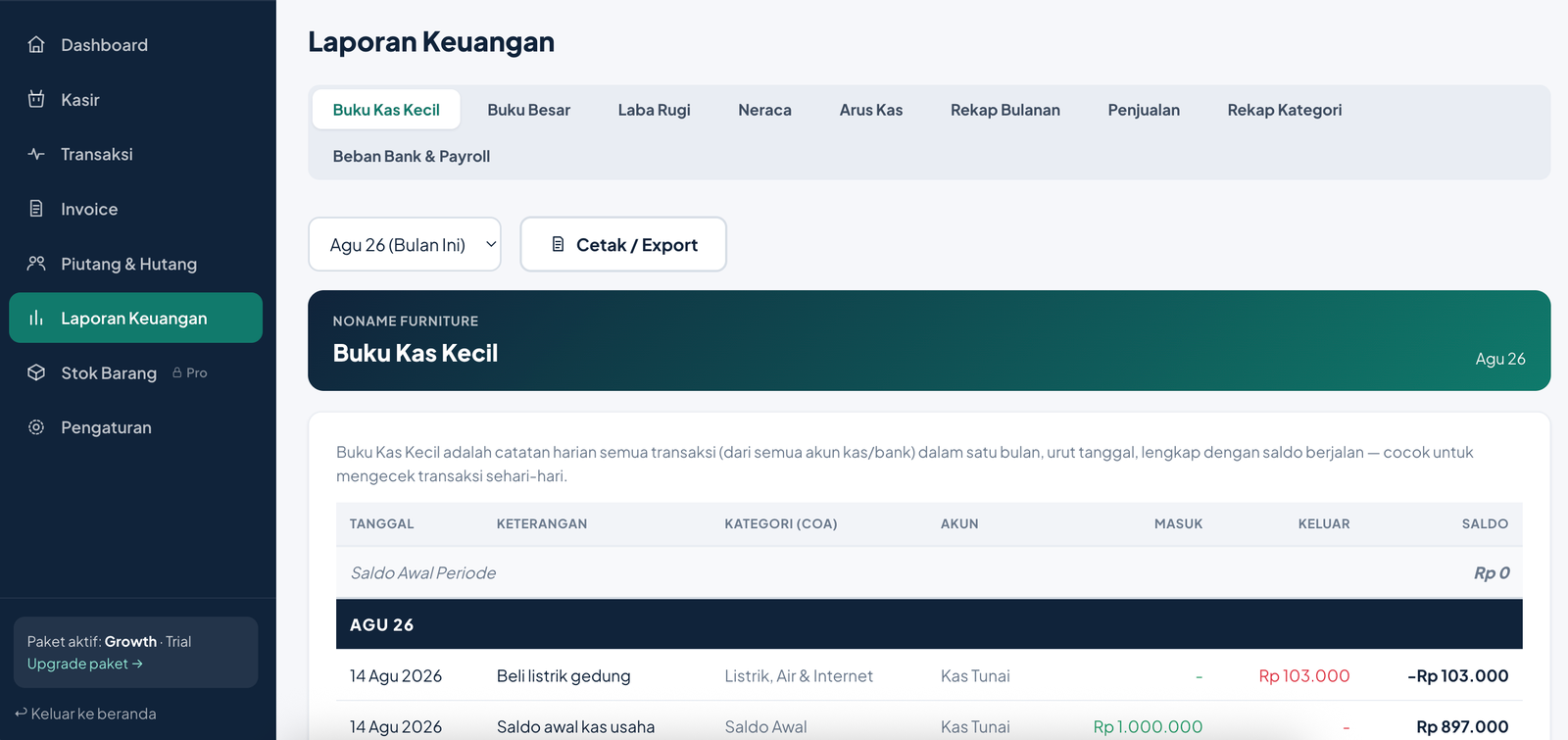This screenshot has height=740, width=1568.
Task: Click the Pengaturan gear icon
Action: coord(36,427)
